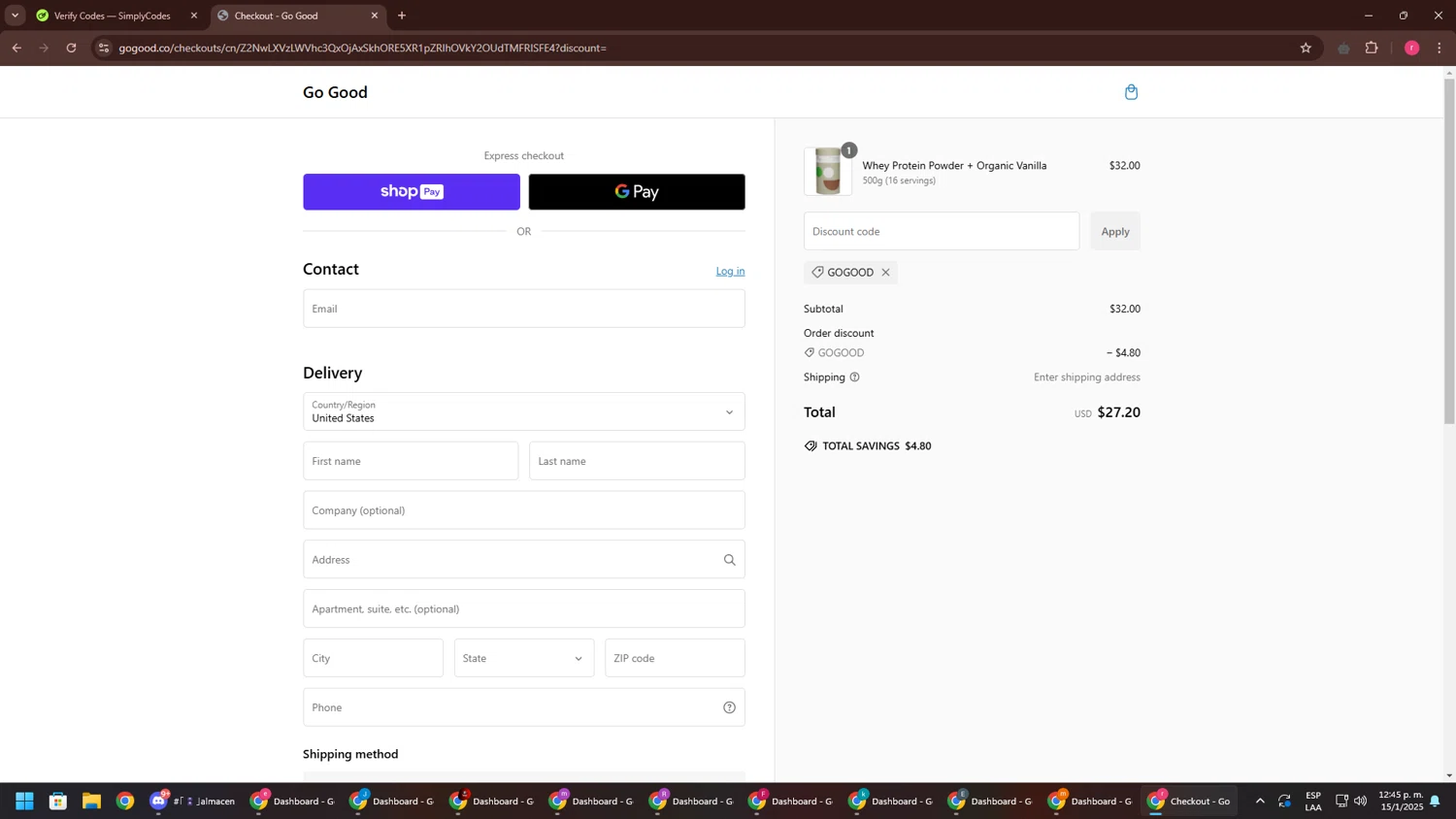Viewport: 1456px width, 819px height.
Task: Open the browser extensions puzzle icon
Action: 1372,48
